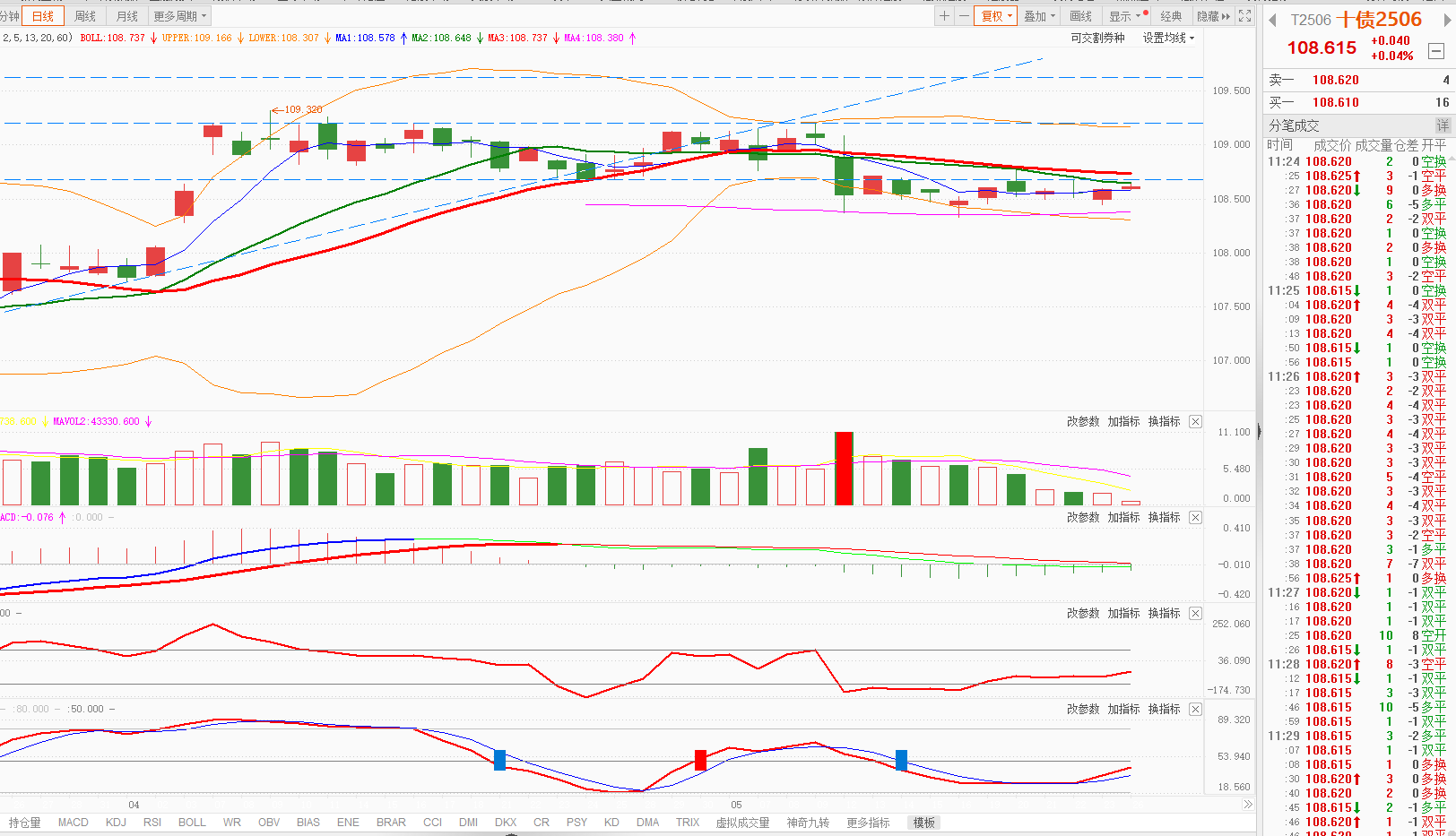Open 模板 template button

click(924, 823)
